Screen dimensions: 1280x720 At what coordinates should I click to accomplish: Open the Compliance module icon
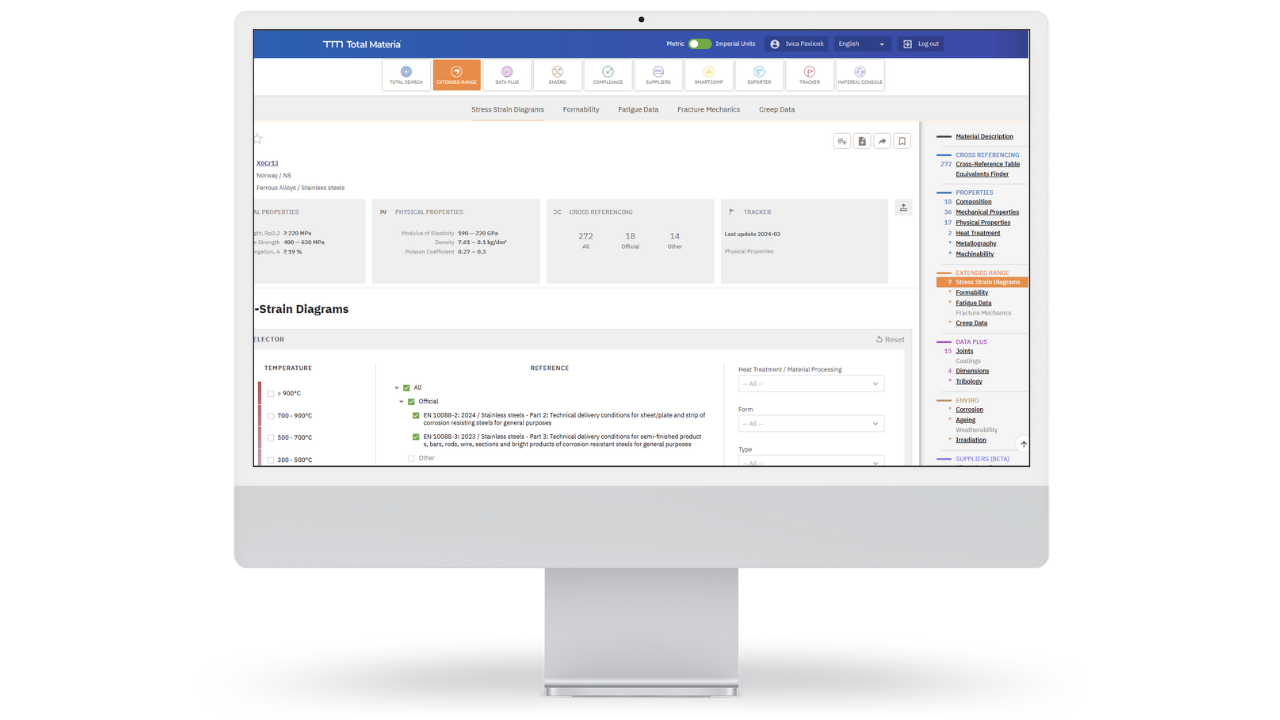point(608,75)
